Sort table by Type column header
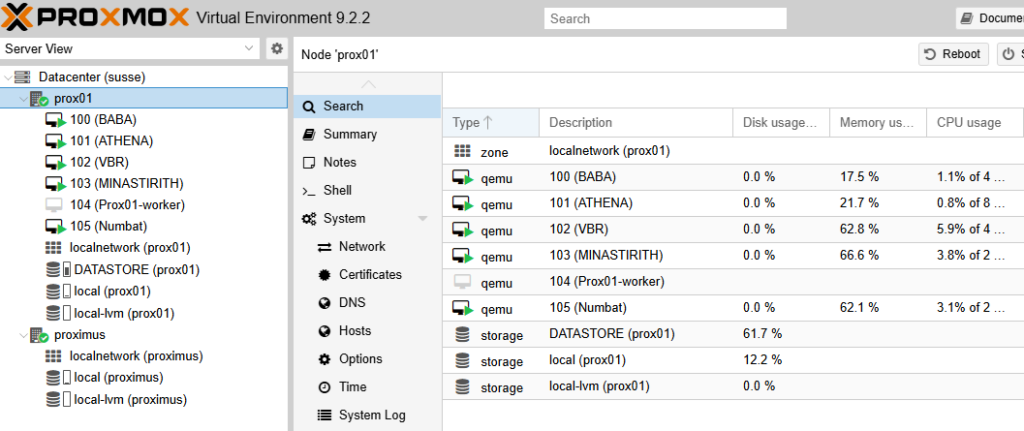 pos(491,123)
